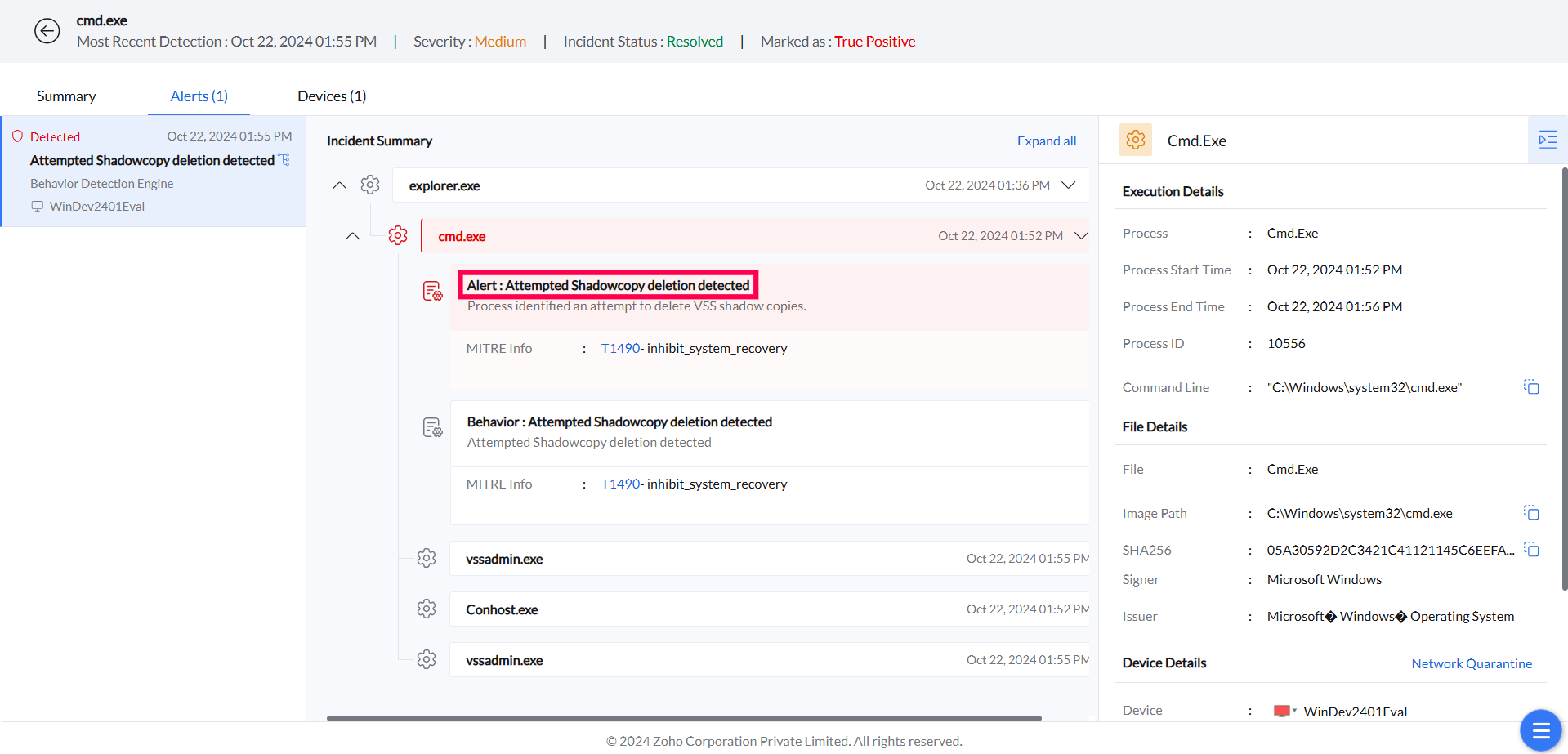Open the gear icon next to explorer.exe node
Image resolution: width=1568 pixels, height=754 pixels.
click(x=370, y=185)
